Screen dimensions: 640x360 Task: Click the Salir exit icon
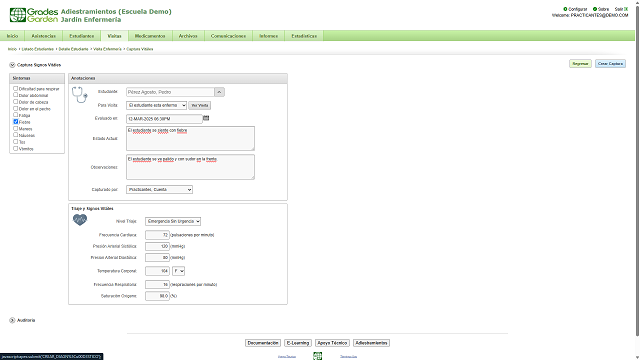coord(626,9)
